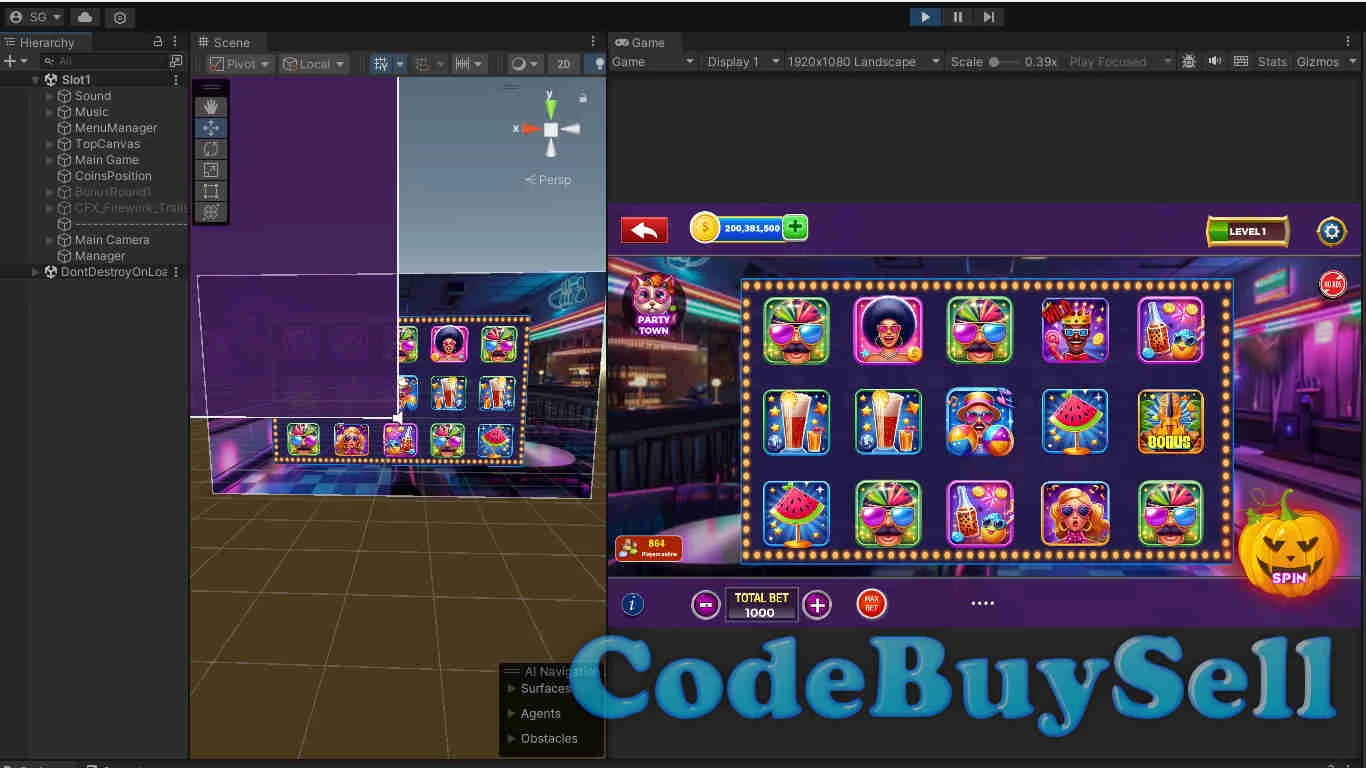This screenshot has height=768, width=1366.
Task: Open the create object plus dropdown in Hierarchy
Action: pyautogui.click(x=15, y=61)
